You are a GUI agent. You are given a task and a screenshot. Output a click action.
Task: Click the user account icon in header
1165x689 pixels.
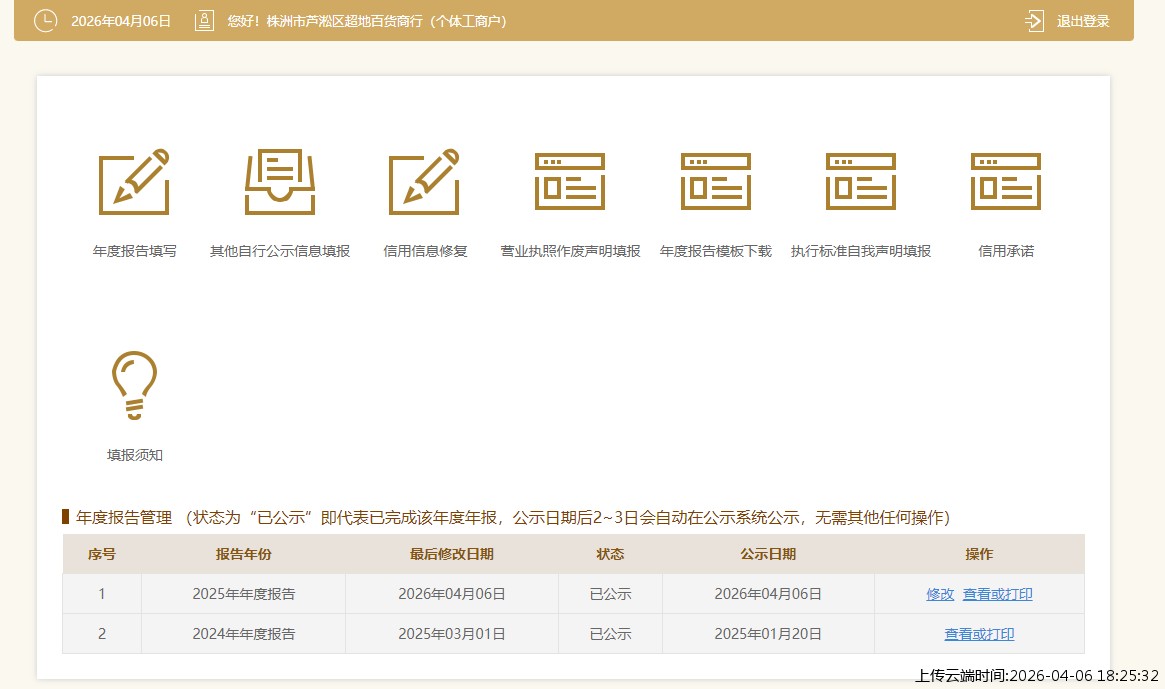[x=204, y=21]
